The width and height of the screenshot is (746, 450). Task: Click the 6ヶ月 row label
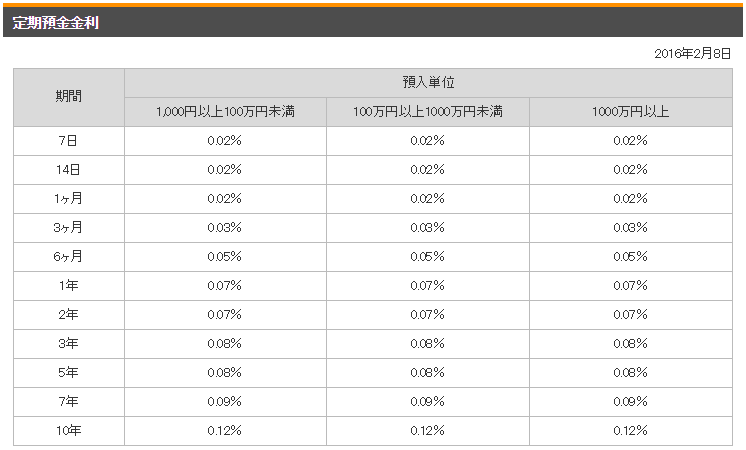[x=69, y=257]
